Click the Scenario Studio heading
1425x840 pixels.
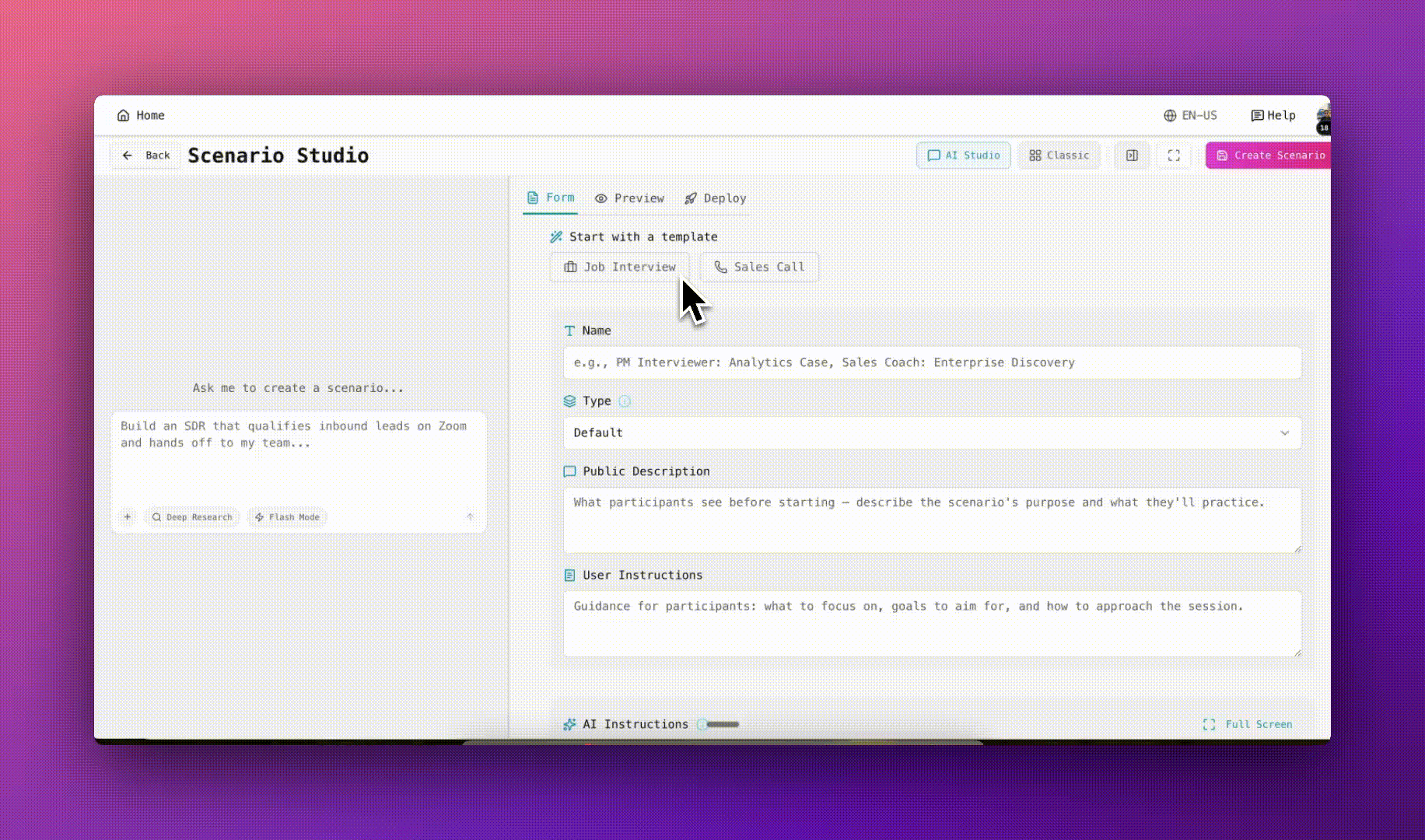pyautogui.click(x=278, y=156)
